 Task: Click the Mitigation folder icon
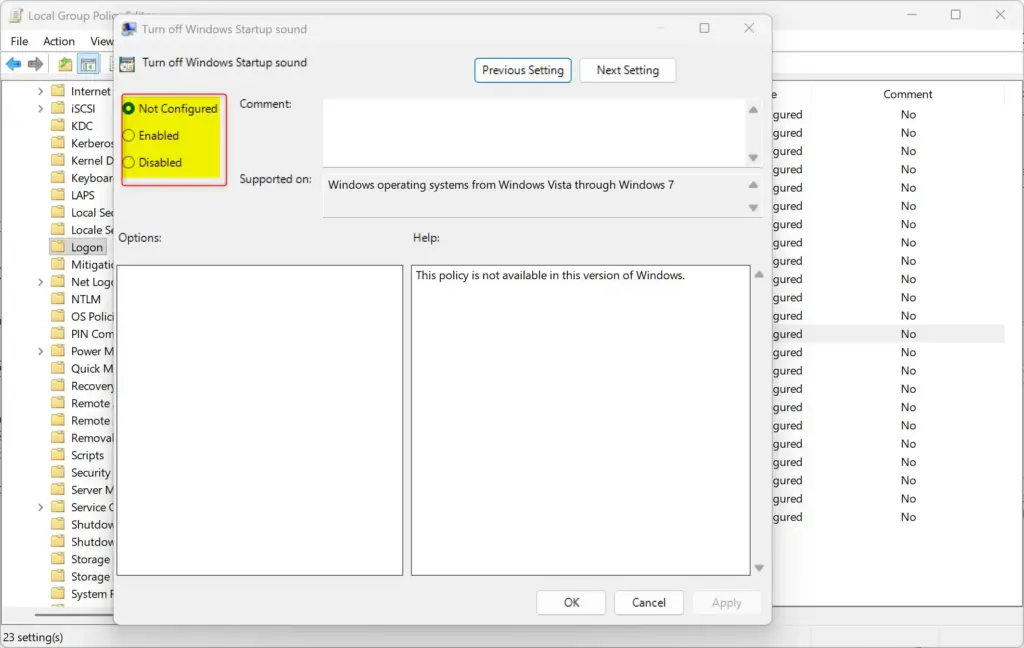pyautogui.click(x=58, y=264)
